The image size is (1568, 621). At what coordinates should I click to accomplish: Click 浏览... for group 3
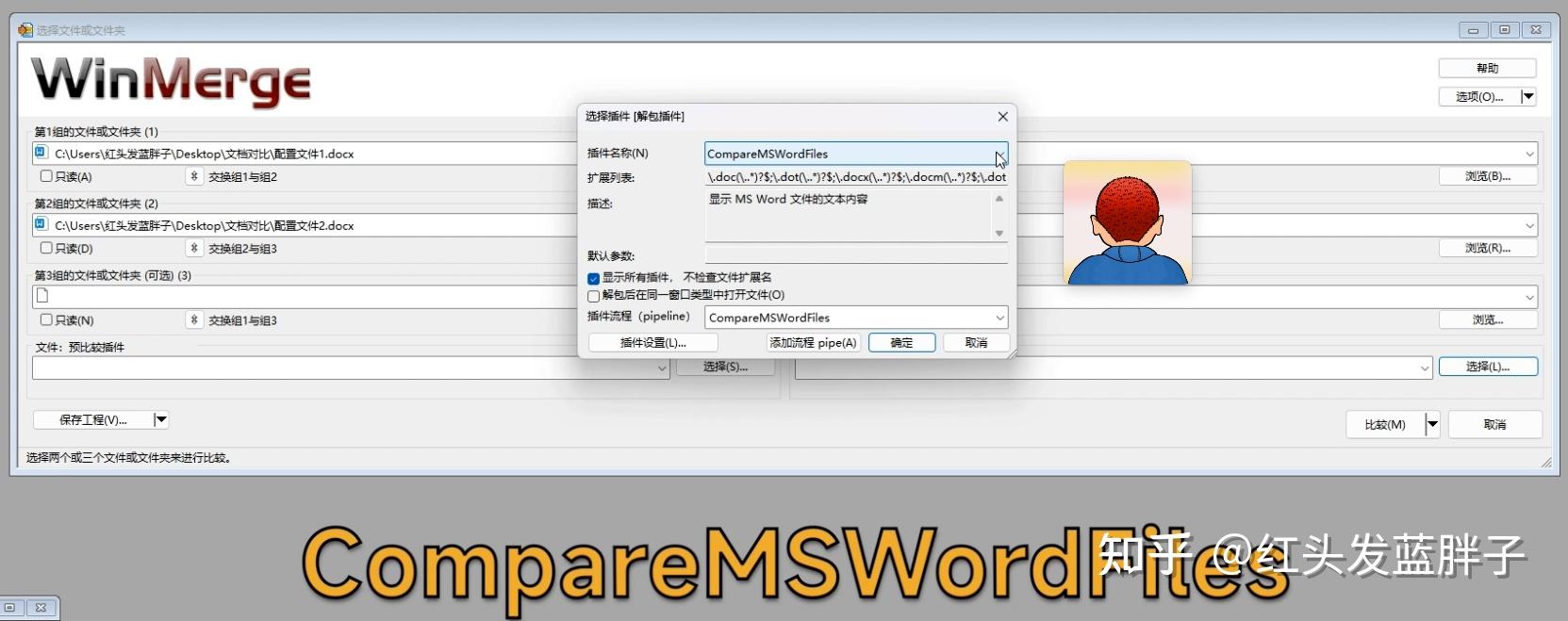pyautogui.click(x=1488, y=319)
